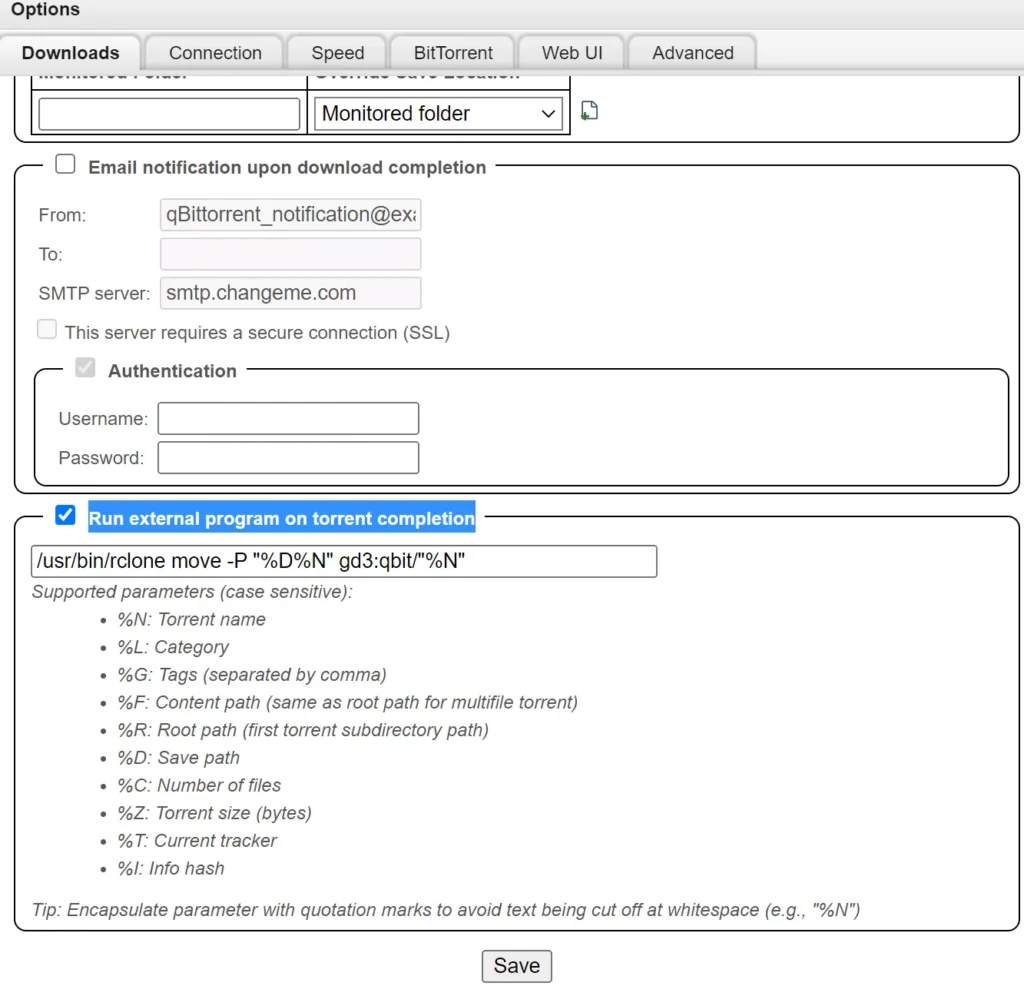Click the SMTP server field
This screenshot has height=986, width=1024.
coord(290,293)
